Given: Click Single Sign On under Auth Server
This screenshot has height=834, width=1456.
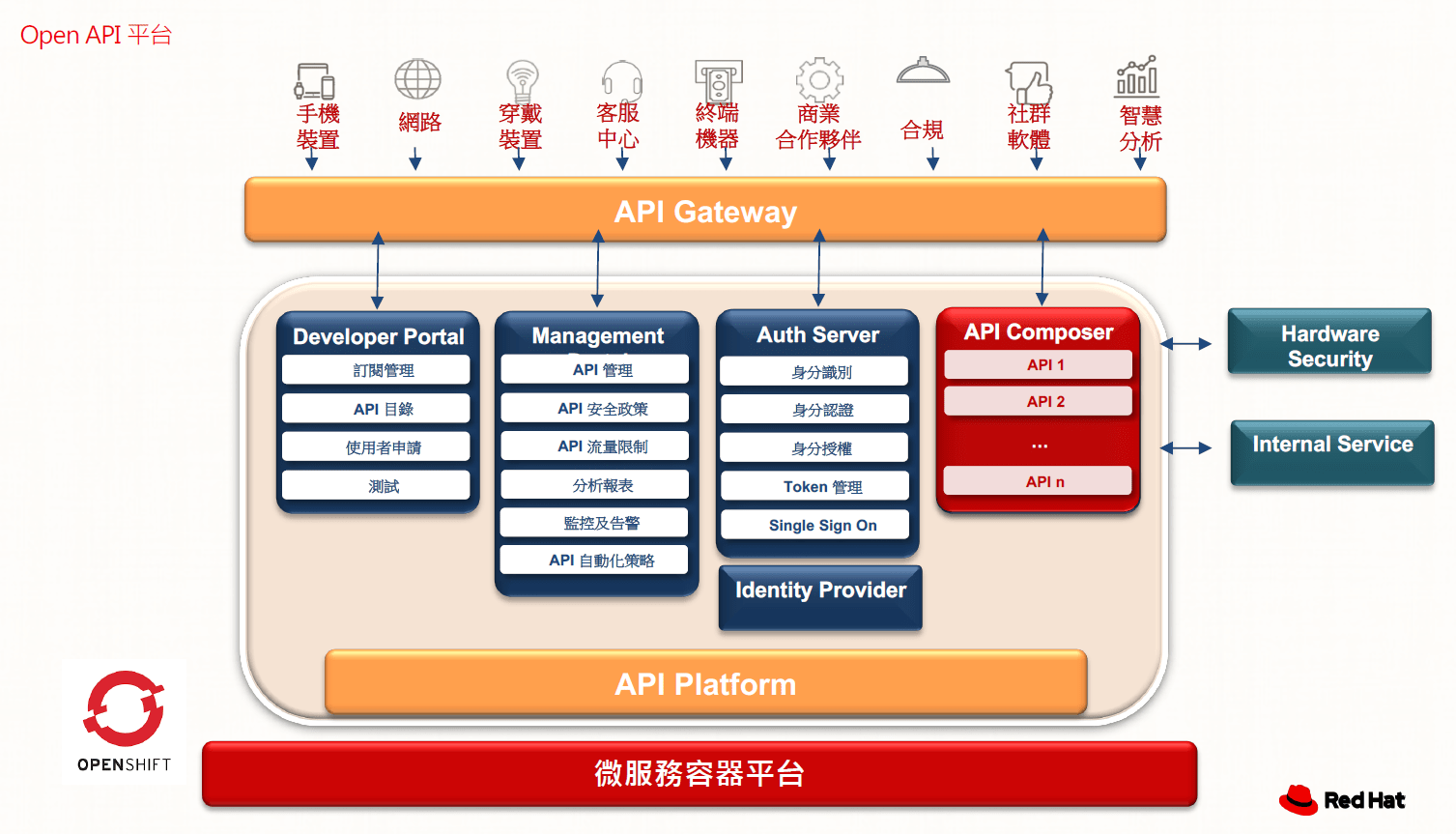Looking at the screenshot, I should tap(814, 525).
